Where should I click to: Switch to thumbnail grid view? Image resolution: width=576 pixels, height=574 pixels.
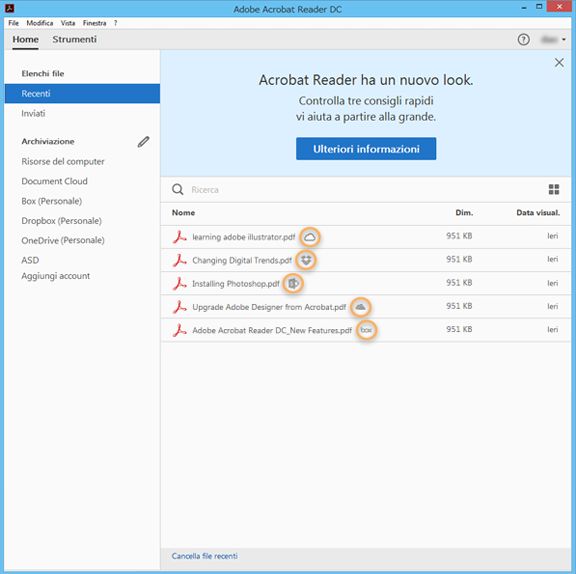tap(554, 189)
